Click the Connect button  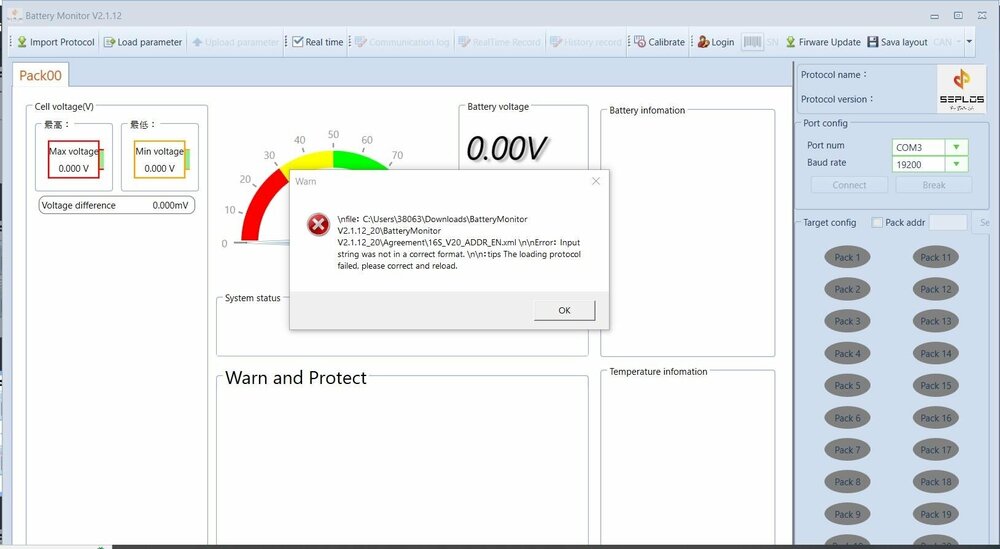click(849, 185)
